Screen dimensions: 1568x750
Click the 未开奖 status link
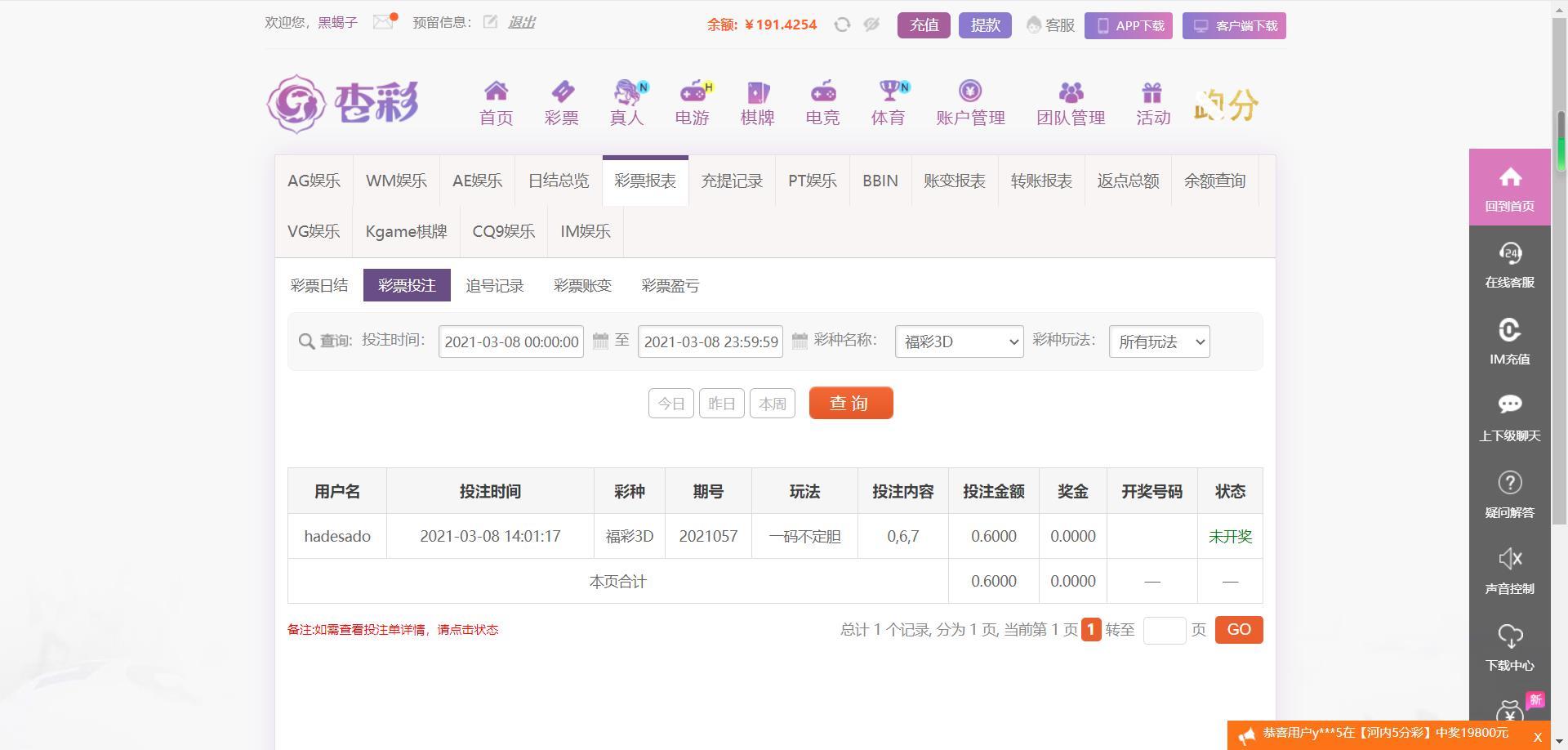[x=1230, y=537]
